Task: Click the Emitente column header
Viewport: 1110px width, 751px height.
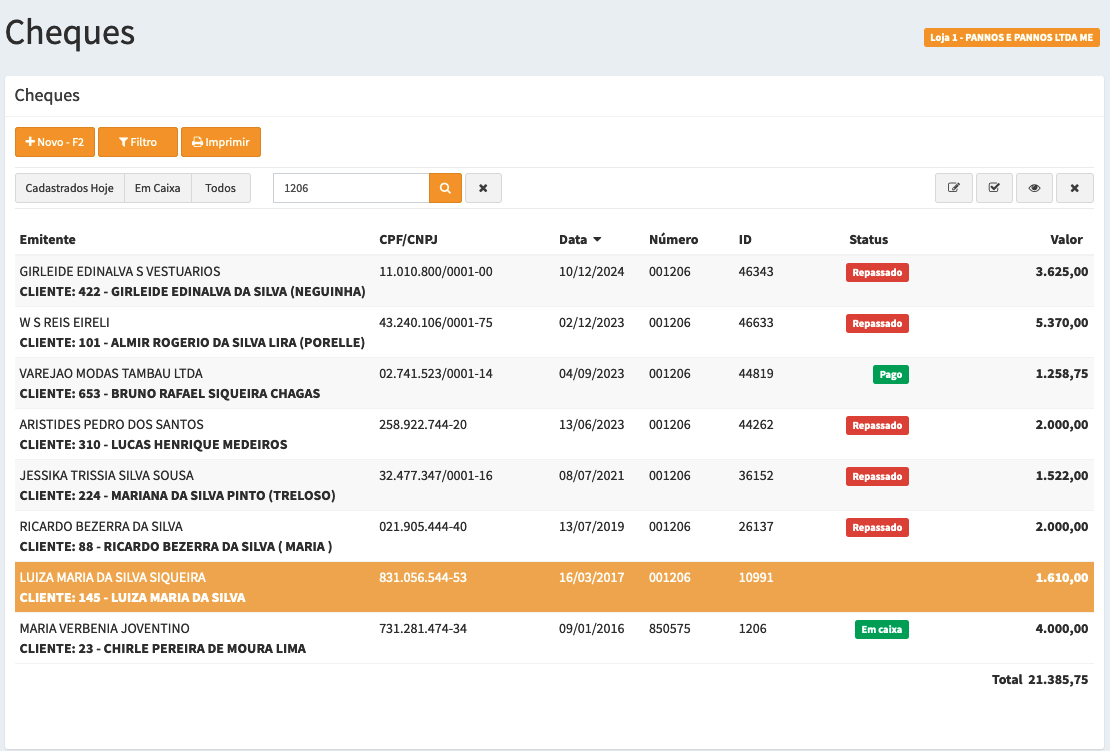Action: [47, 240]
